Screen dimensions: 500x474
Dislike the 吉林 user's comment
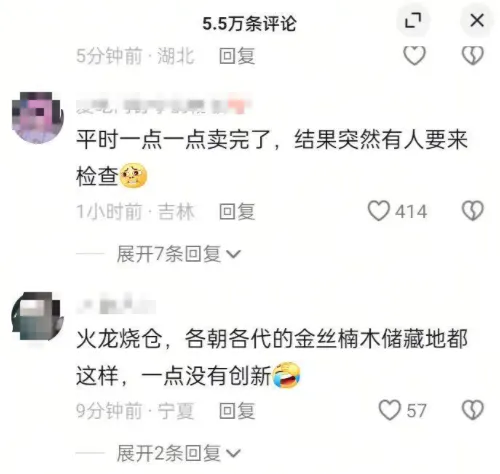472,211
